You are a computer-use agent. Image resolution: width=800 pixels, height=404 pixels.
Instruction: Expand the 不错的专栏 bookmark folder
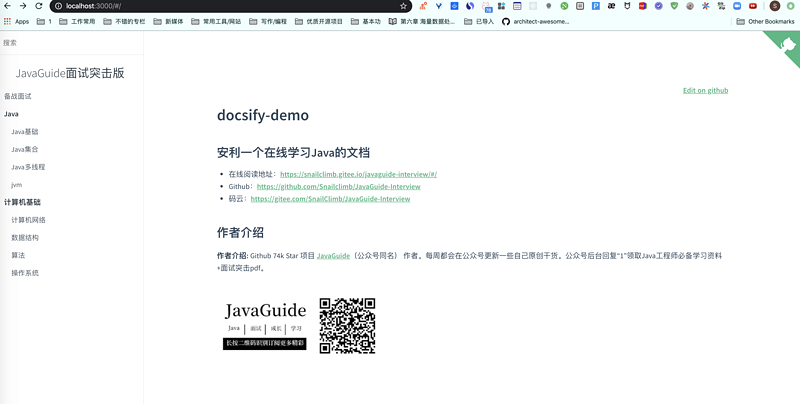tap(124, 21)
